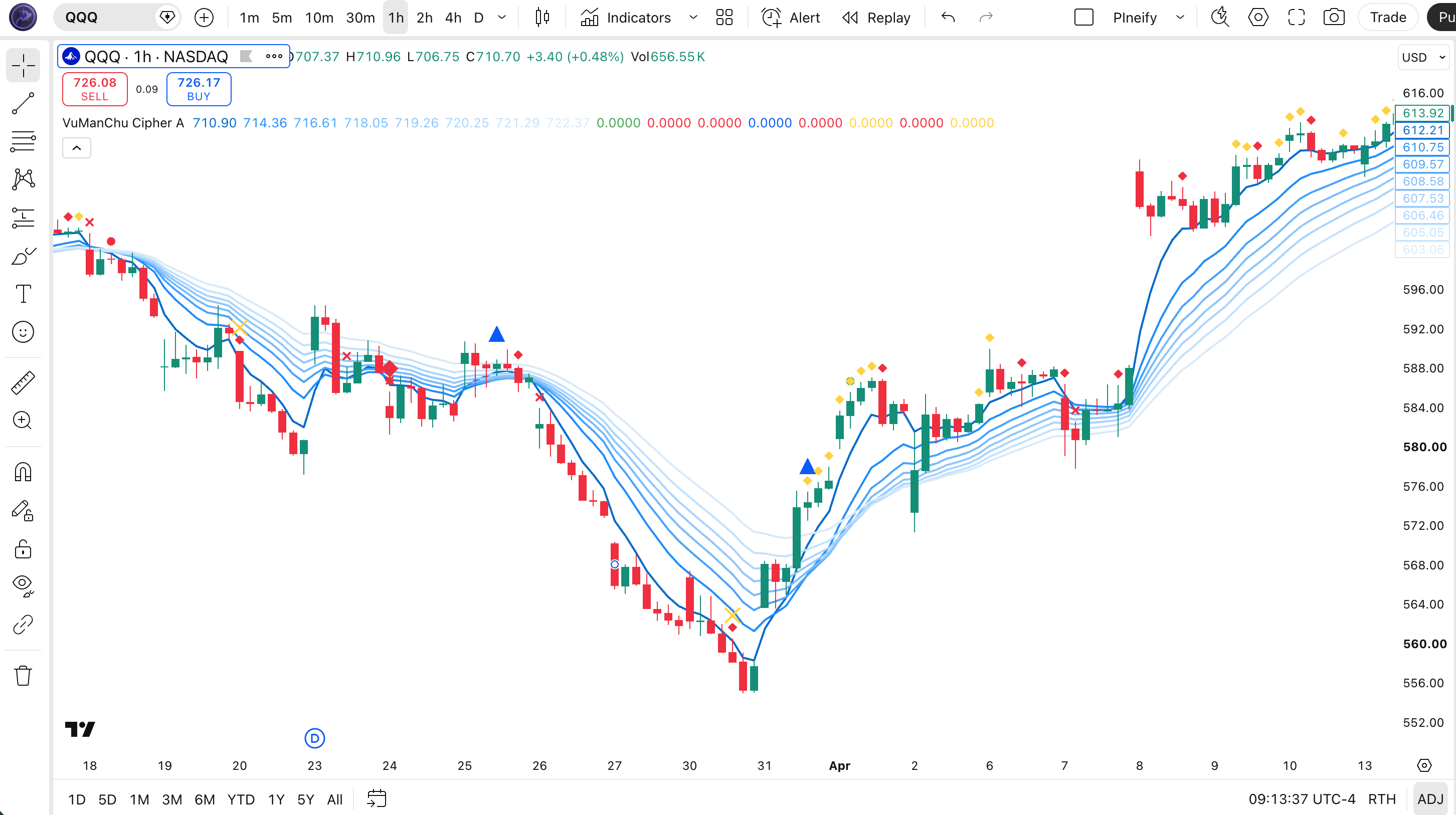The height and width of the screenshot is (815, 1456).
Task: Select the text annotation tool
Action: (x=23, y=294)
